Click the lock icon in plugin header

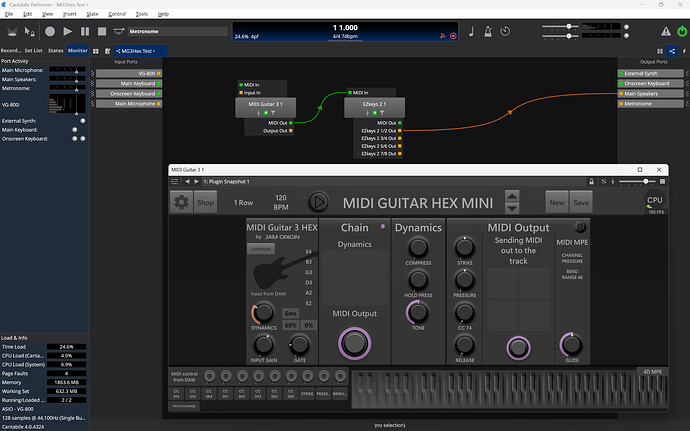(x=593, y=181)
